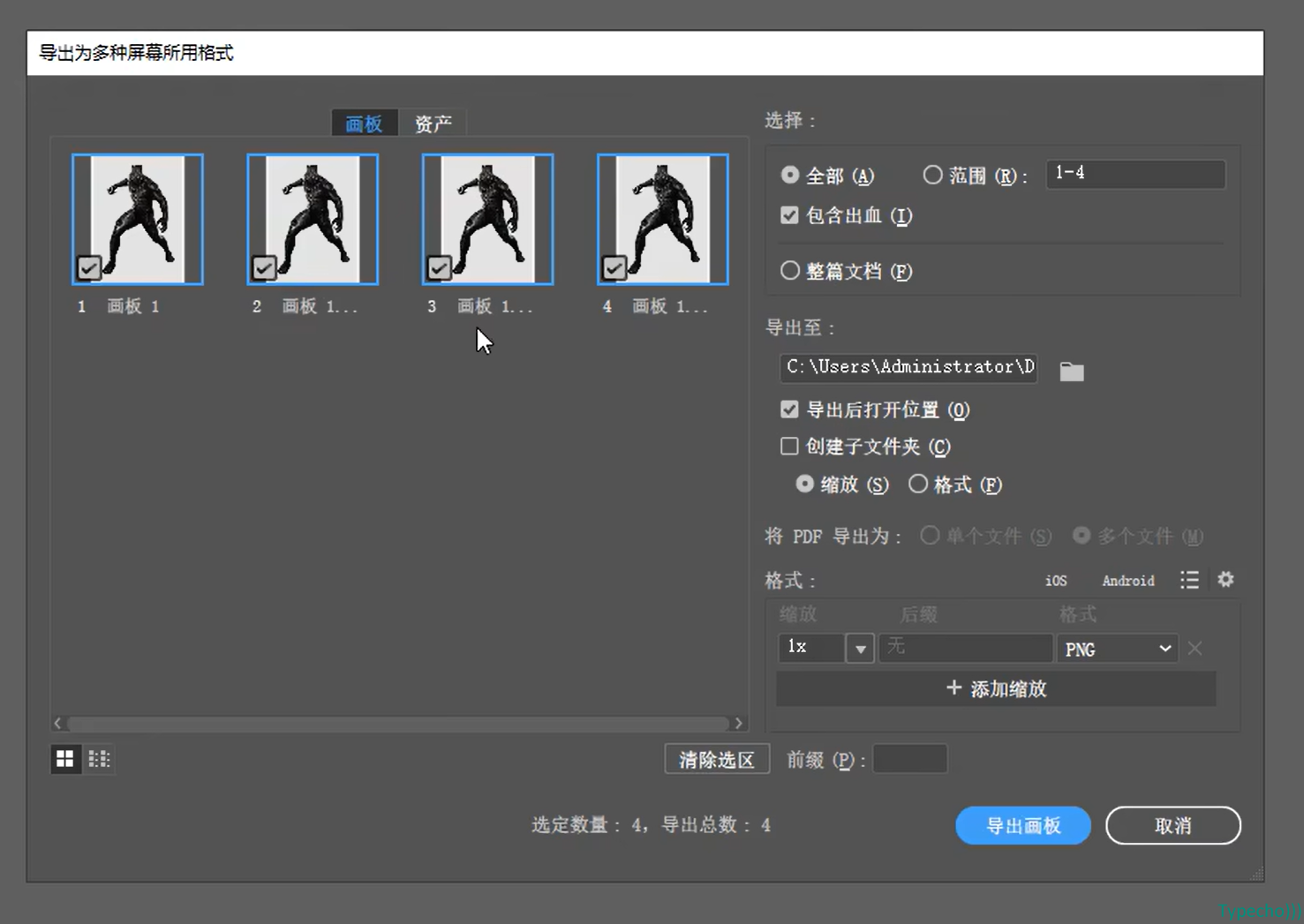Uncheck artboard 2 thumbnail checkbox
This screenshot has height=924, width=1304.
pyautogui.click(x=263, y=267)
